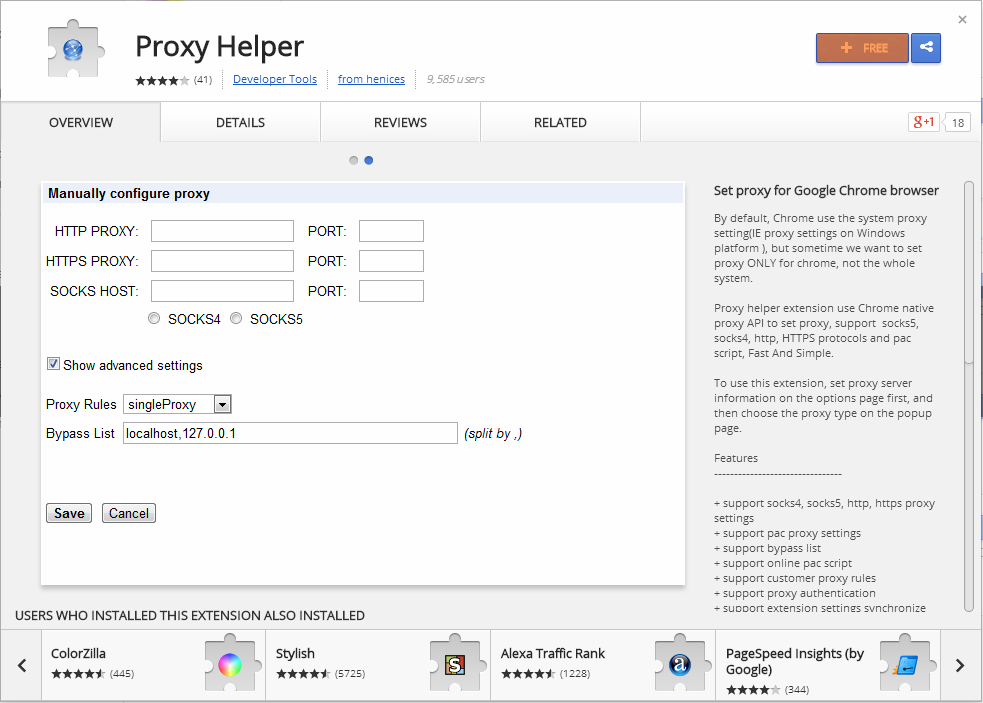Uncheck Show advanced settings checkbox
The image size is (983, 703).
[x=54, y=365]
